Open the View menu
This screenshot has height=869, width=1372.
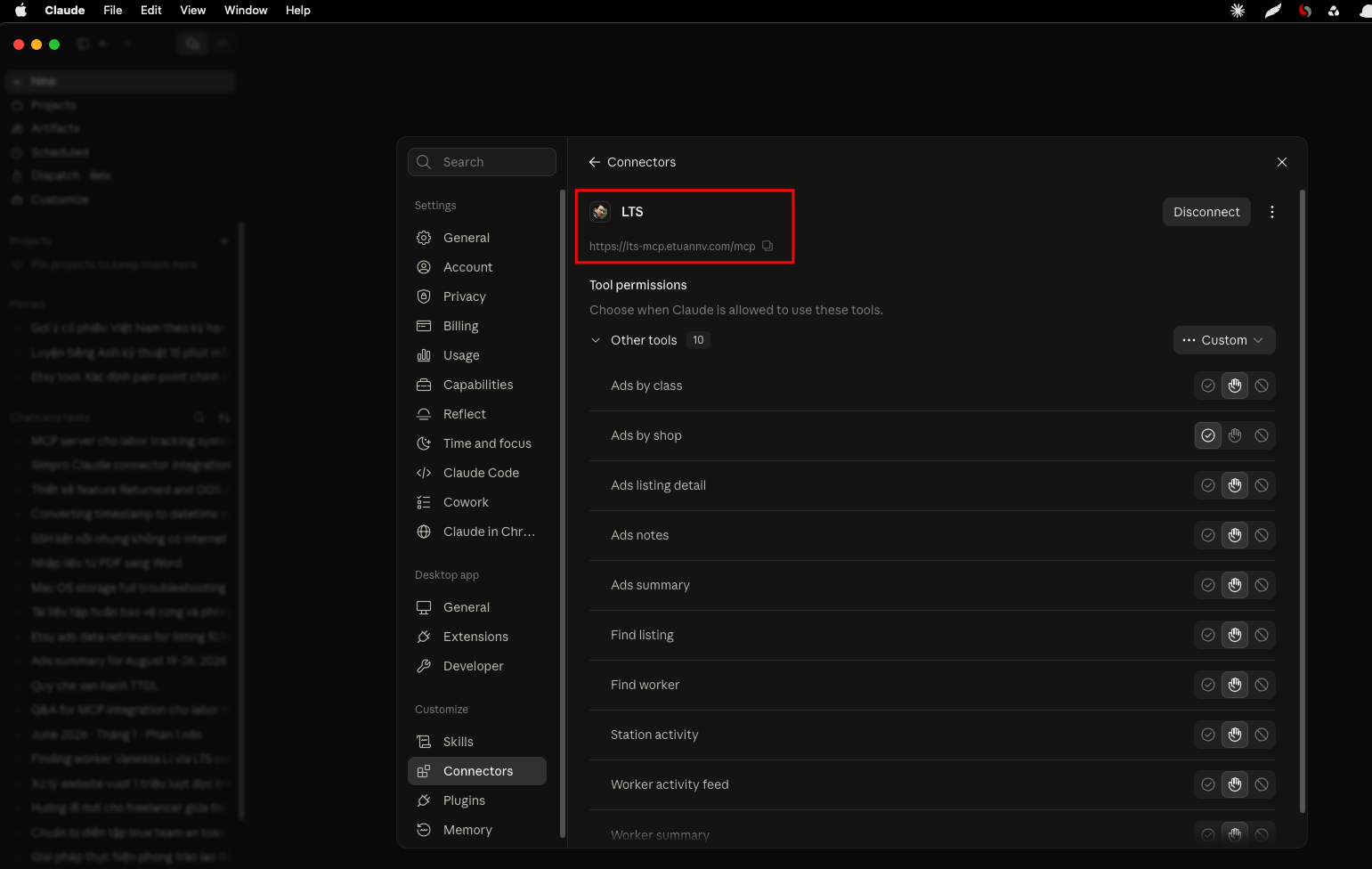193,11
